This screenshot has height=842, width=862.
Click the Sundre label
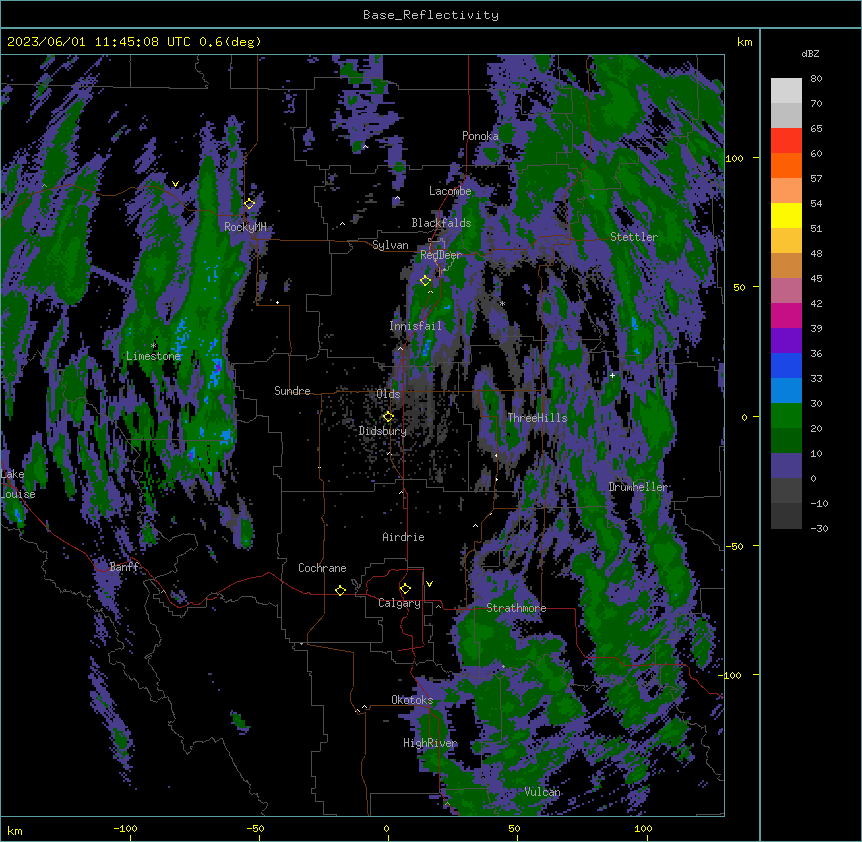pos(292,391)
